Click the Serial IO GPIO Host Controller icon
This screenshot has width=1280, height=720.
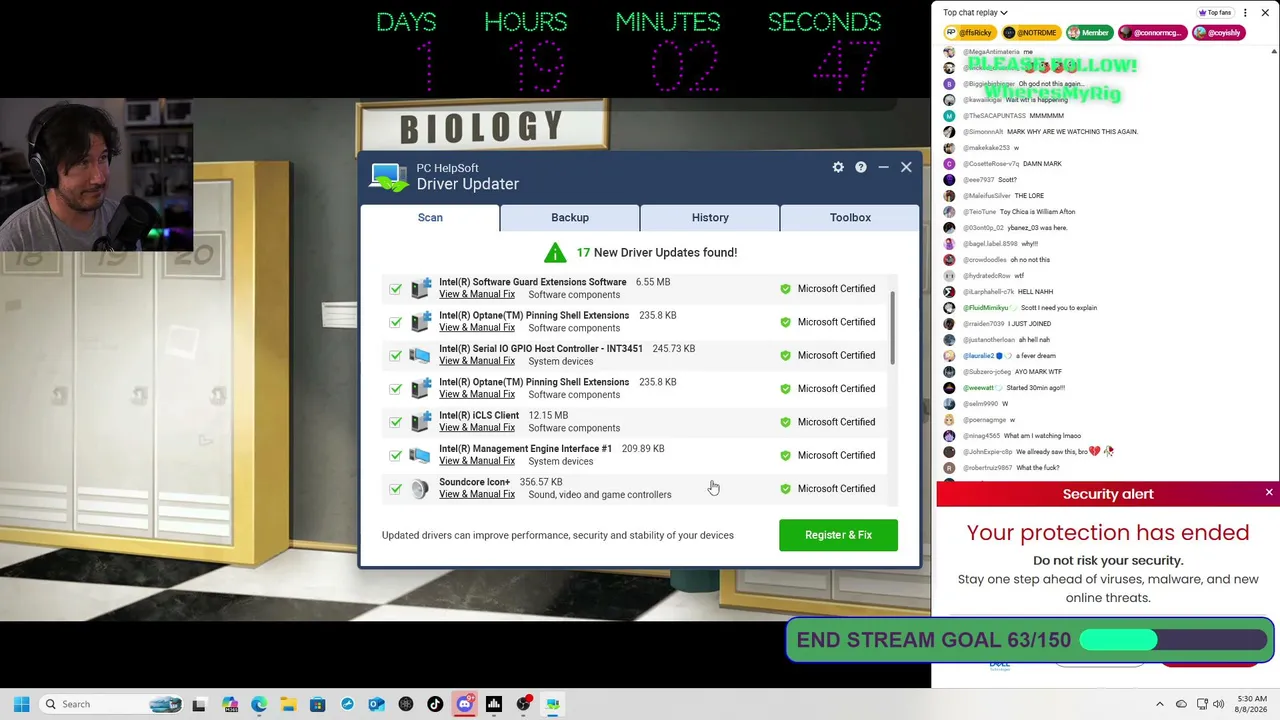point(420,355)
